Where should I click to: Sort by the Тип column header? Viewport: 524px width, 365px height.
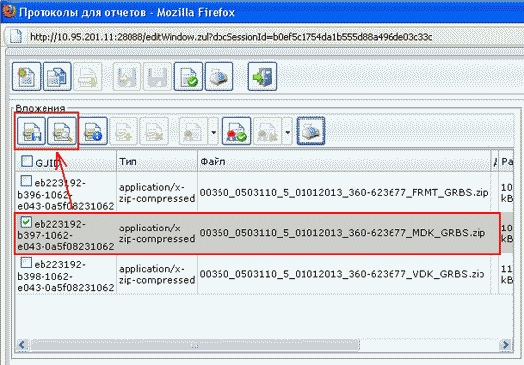point(157,161)
